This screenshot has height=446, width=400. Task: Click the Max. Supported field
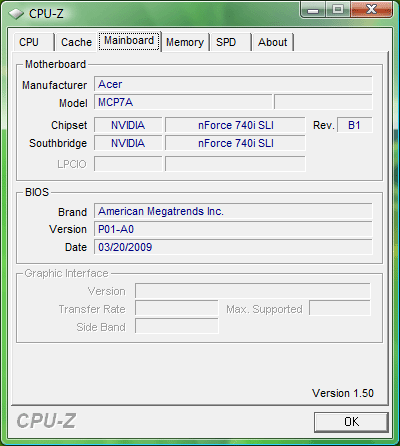point(340,309)
